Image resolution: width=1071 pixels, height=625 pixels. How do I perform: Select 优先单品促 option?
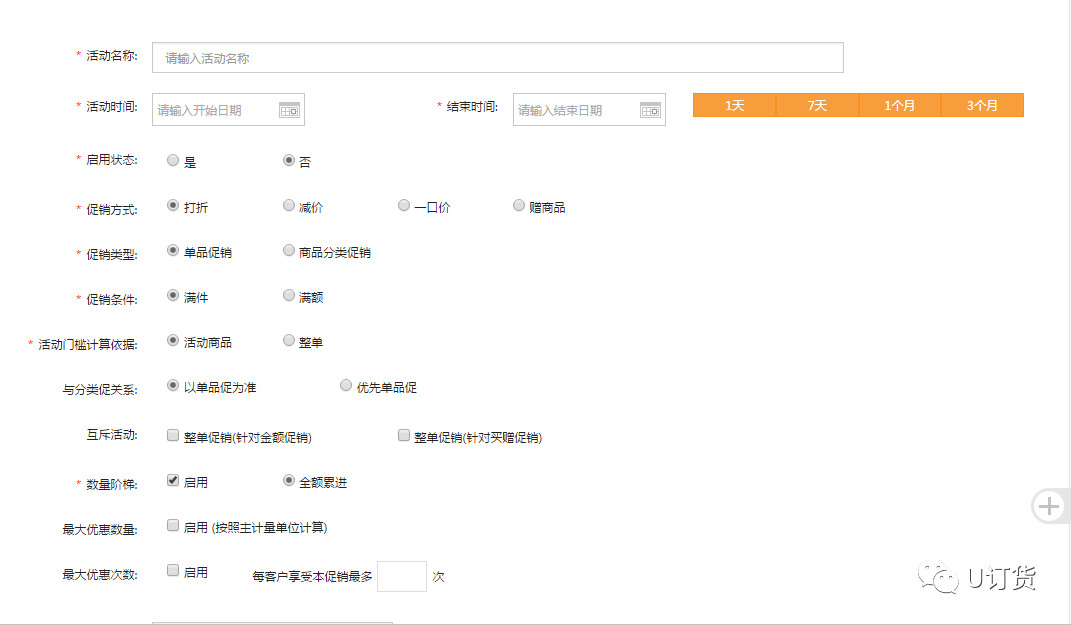pyautogui.click(x=346, y=385)
